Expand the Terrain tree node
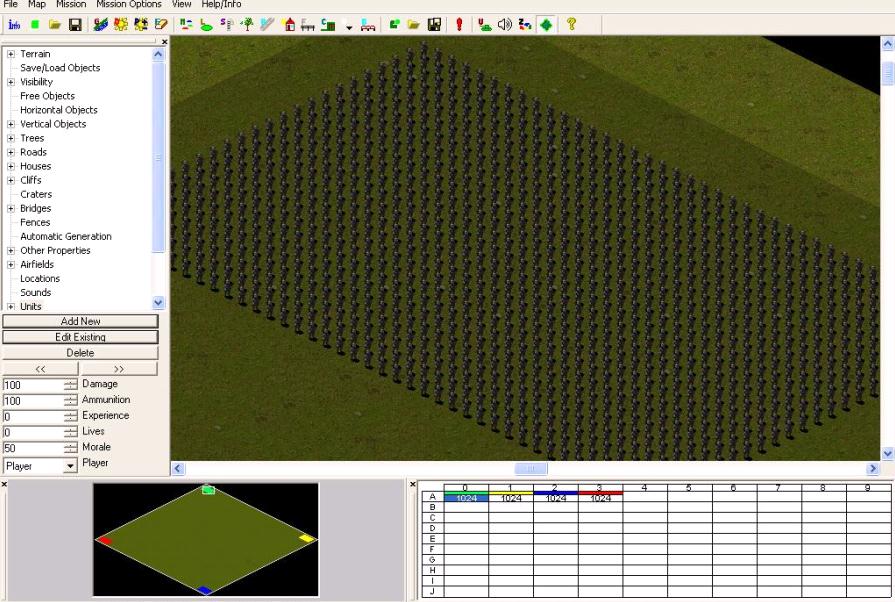 (11, 54)
